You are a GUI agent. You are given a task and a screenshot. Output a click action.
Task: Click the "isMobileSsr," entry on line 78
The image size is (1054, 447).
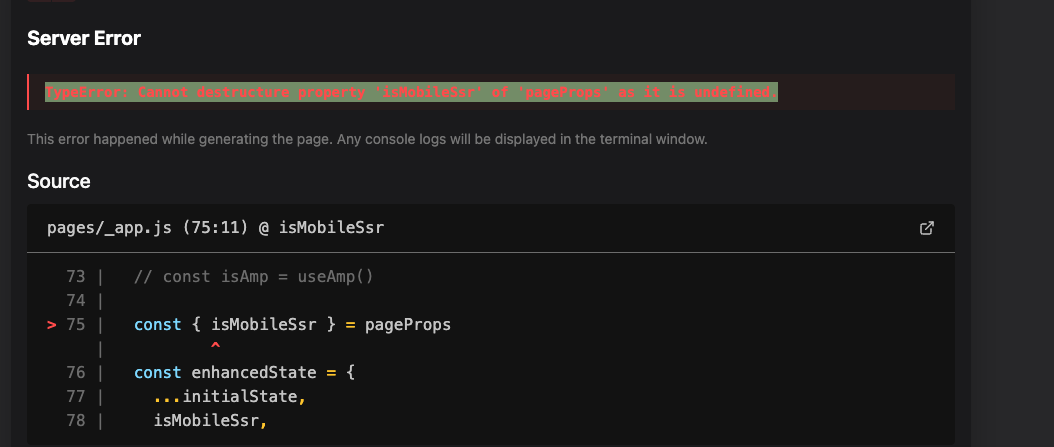[210, 421]
